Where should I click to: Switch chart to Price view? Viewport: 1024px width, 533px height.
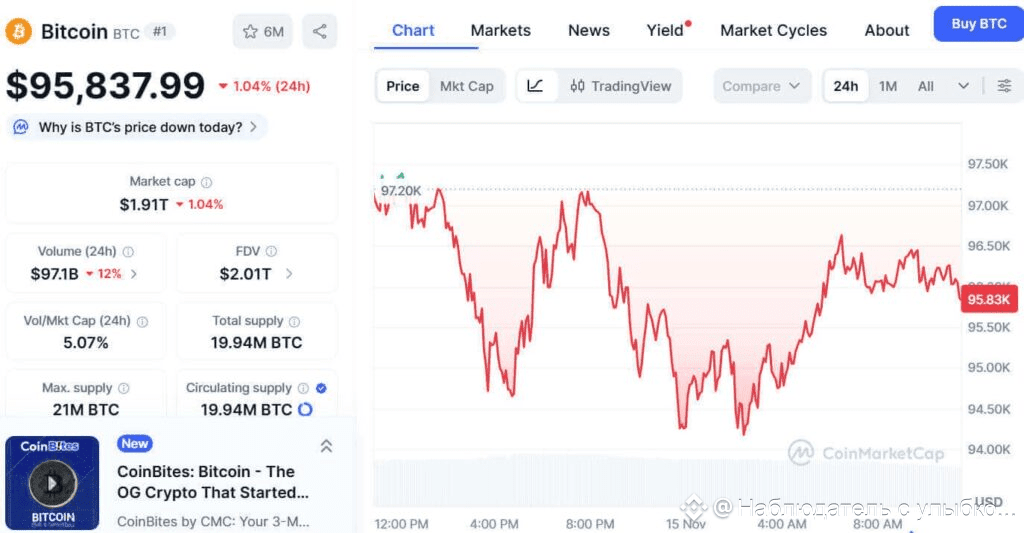coord(403,86)
